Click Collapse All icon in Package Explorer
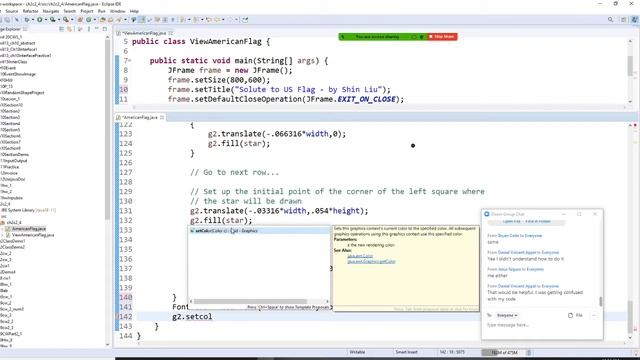The height and width of the screenshot is (360, 640). [61, 29]
